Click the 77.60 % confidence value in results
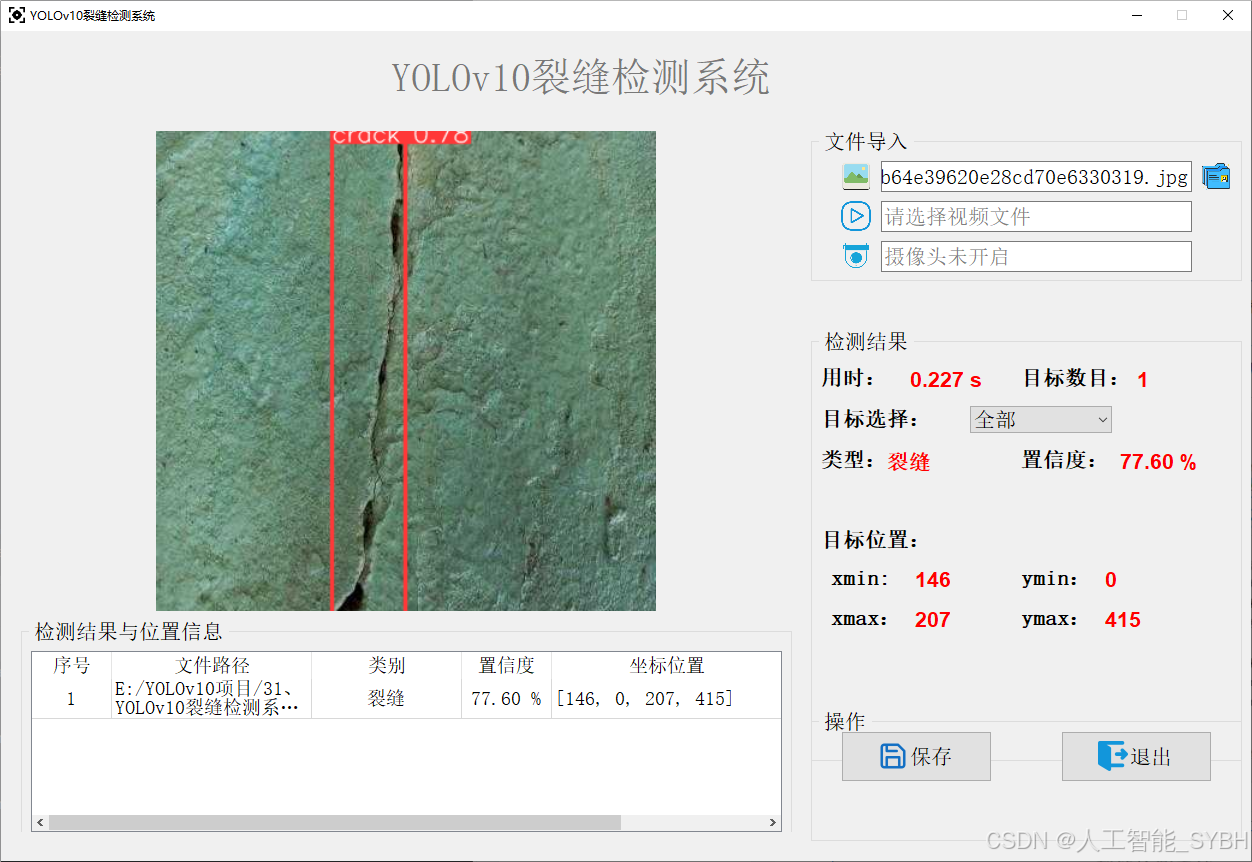Screen dimensions: 1252x862 click(x=1158, y=462)
